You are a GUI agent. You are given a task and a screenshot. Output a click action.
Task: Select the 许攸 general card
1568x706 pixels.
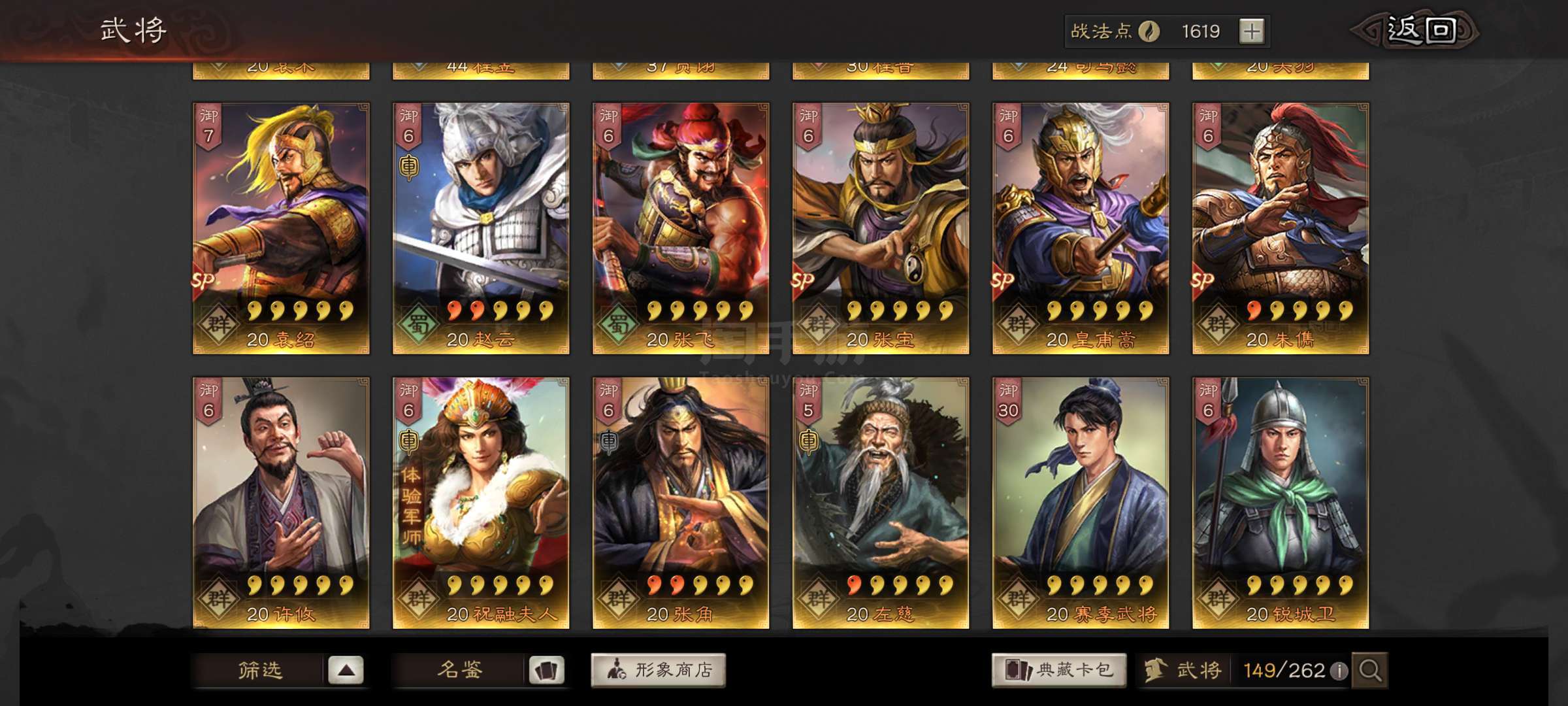click(x=281, y=503)
